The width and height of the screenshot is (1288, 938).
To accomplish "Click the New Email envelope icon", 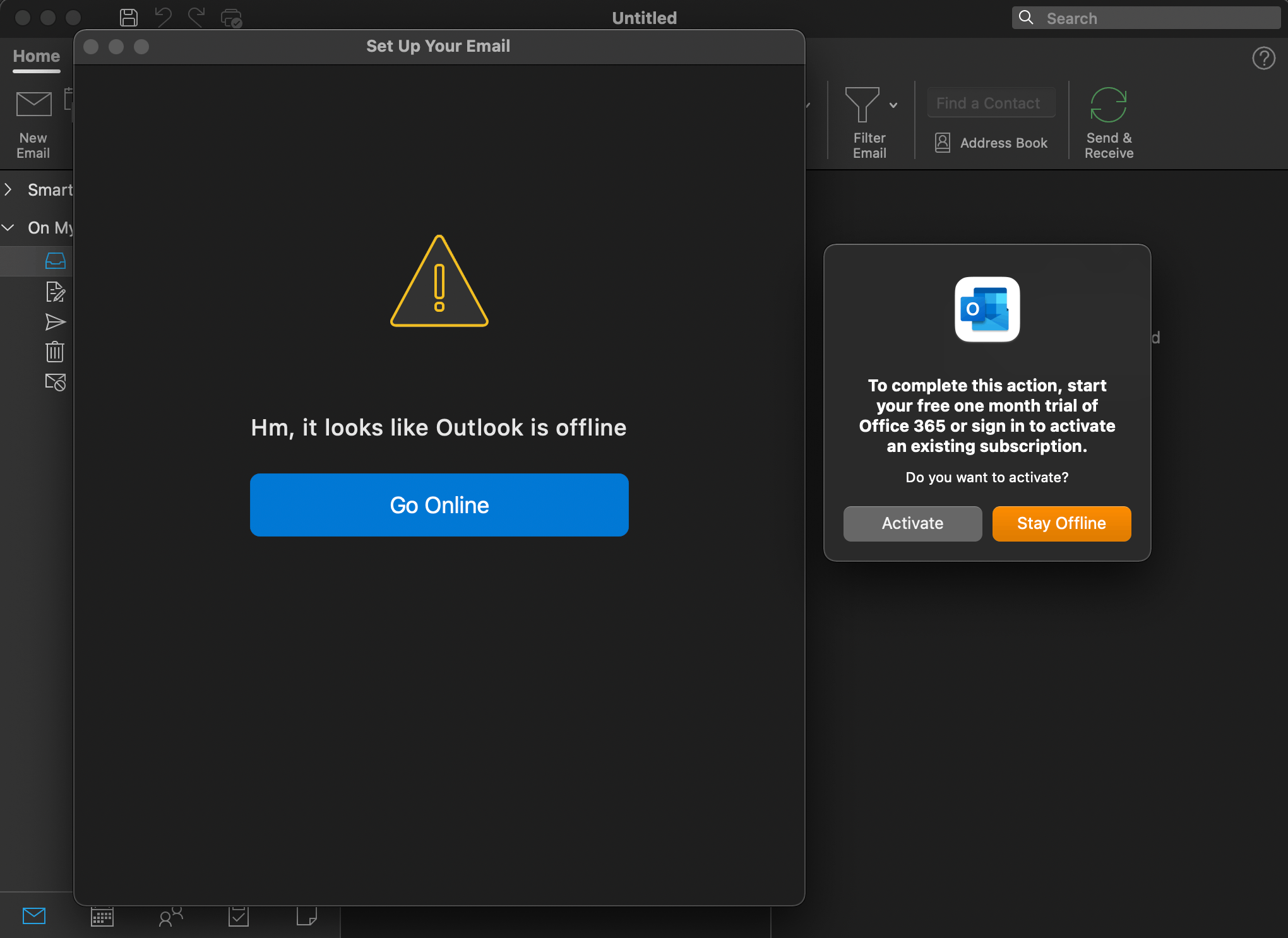I will click(x=33, y=104).
